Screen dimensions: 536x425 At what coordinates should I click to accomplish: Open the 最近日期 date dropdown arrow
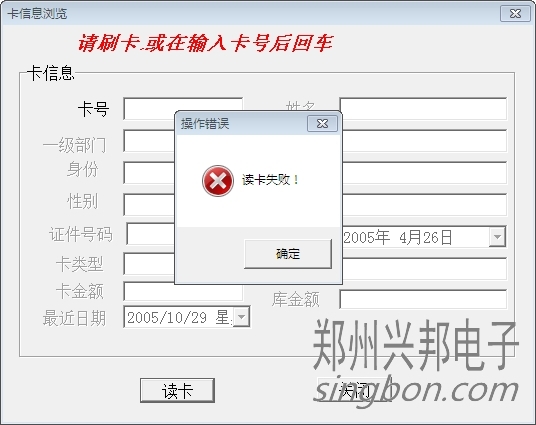point(241,317)
